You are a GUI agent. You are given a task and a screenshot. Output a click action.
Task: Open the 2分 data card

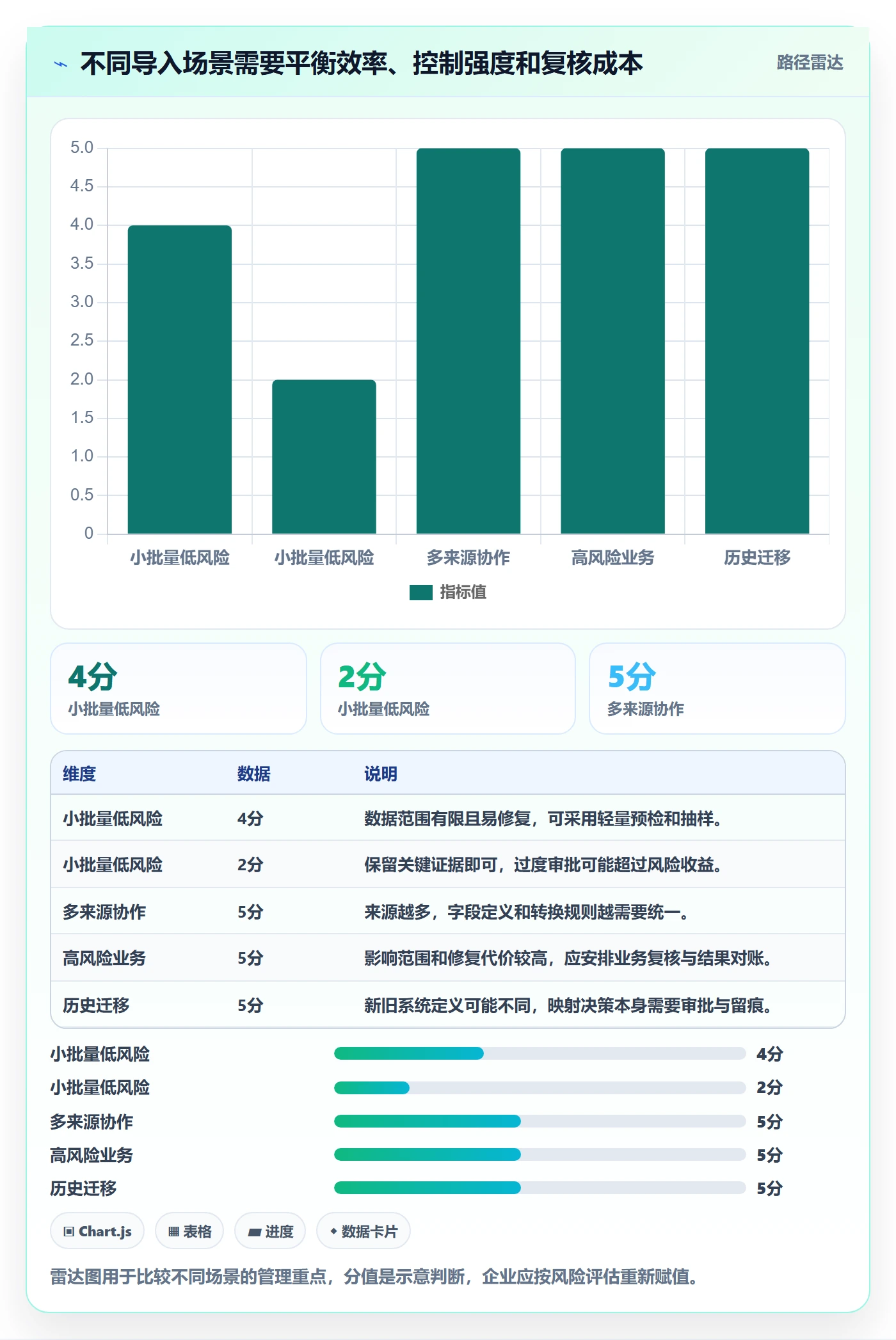tap(448, 689)
